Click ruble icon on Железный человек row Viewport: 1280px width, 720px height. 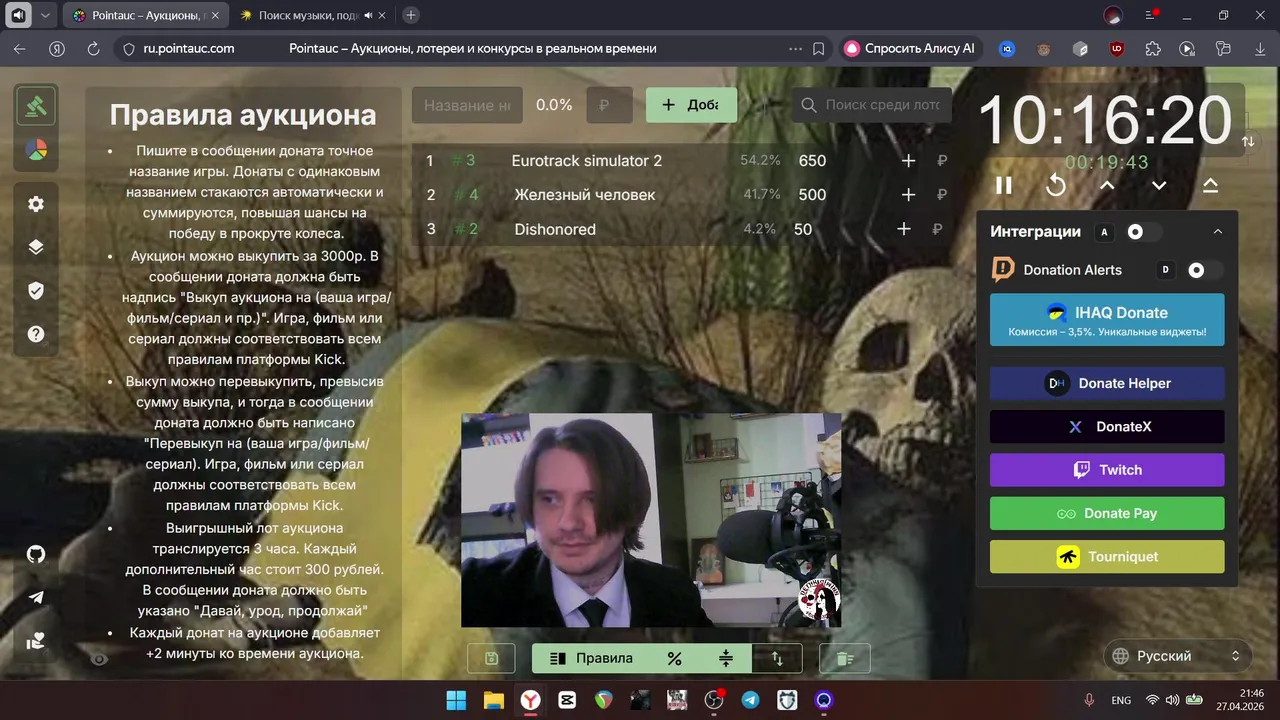(x=941, y=195)
